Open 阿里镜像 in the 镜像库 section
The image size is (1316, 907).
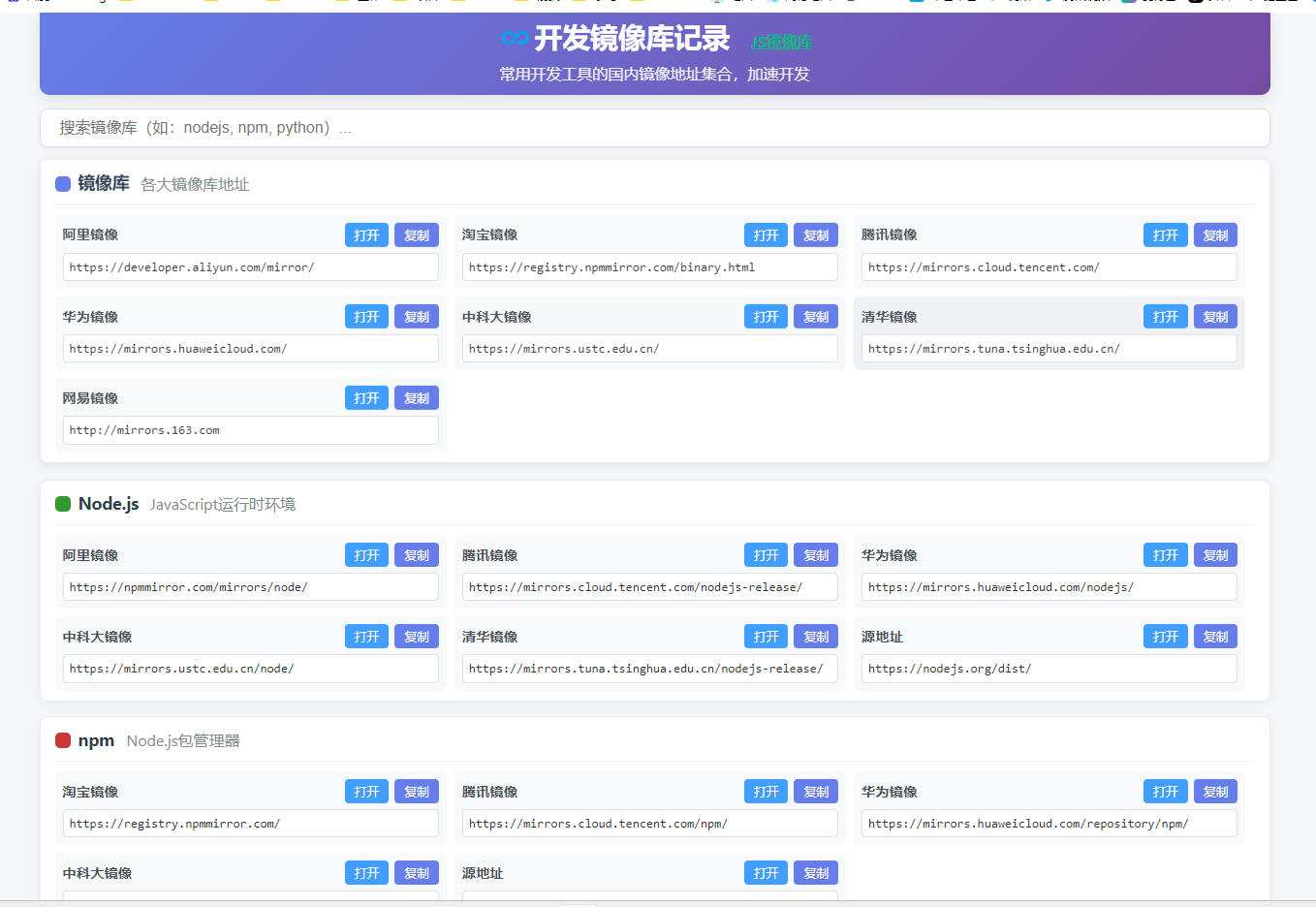[x=366, y=235]
